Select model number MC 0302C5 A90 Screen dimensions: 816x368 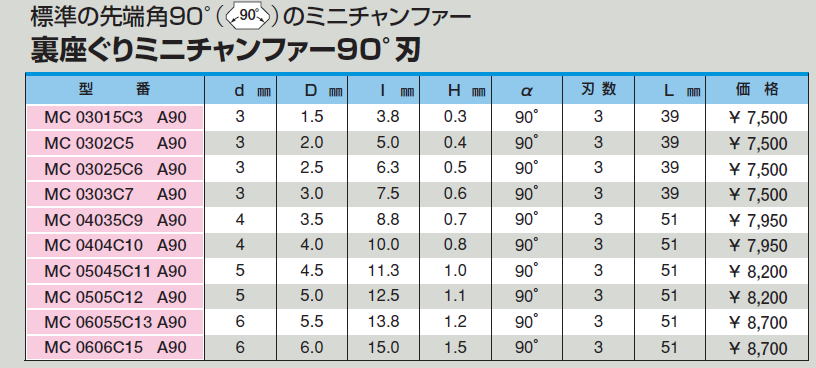click(x=114, y=143)
